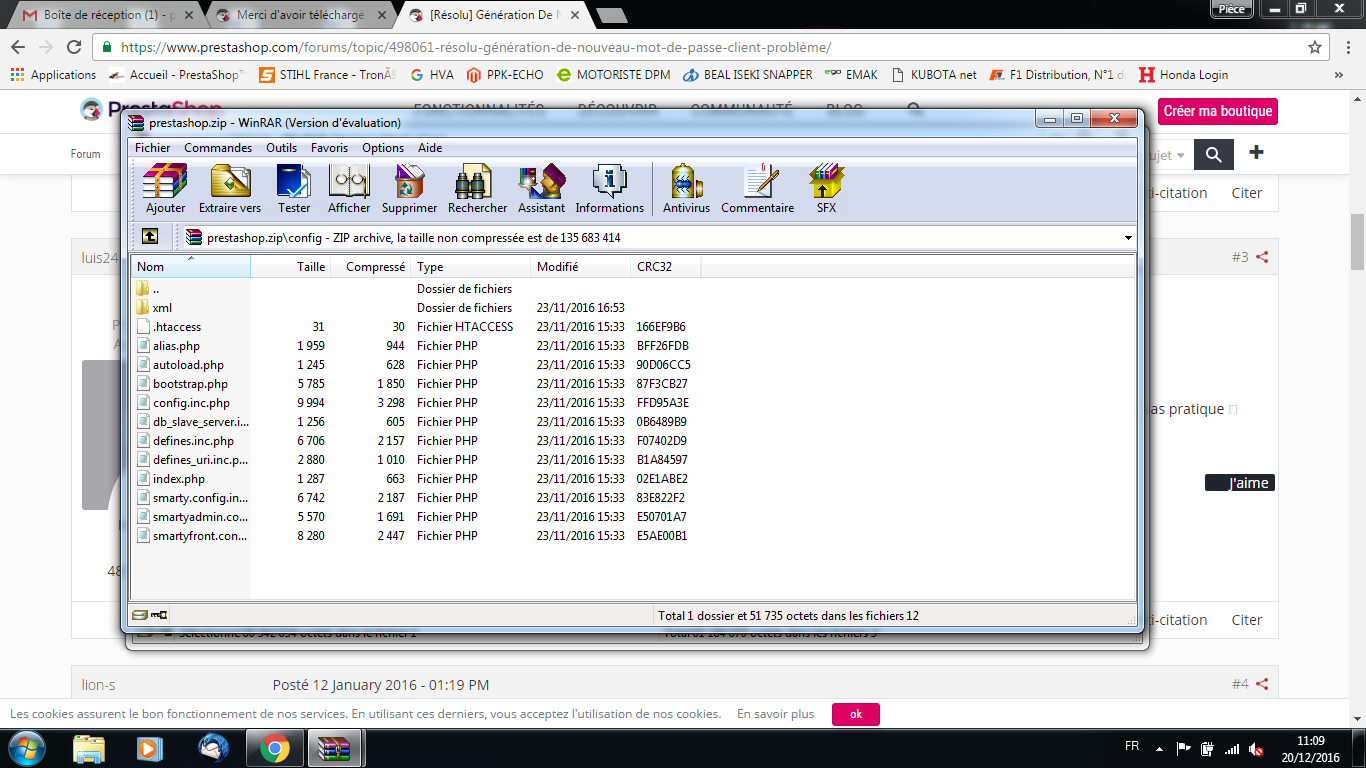This screenshot has height=768, width=1366.
Task: Select alias.php in the file list
Action: tap(176, 346)
